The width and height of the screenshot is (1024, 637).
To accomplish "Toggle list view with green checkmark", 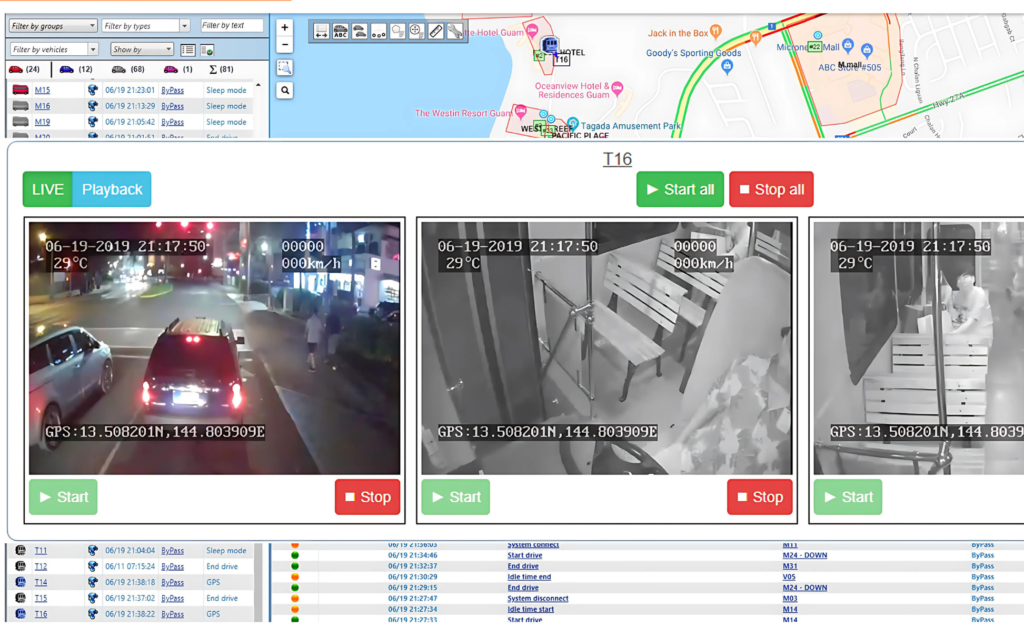I will pos(207,49).
